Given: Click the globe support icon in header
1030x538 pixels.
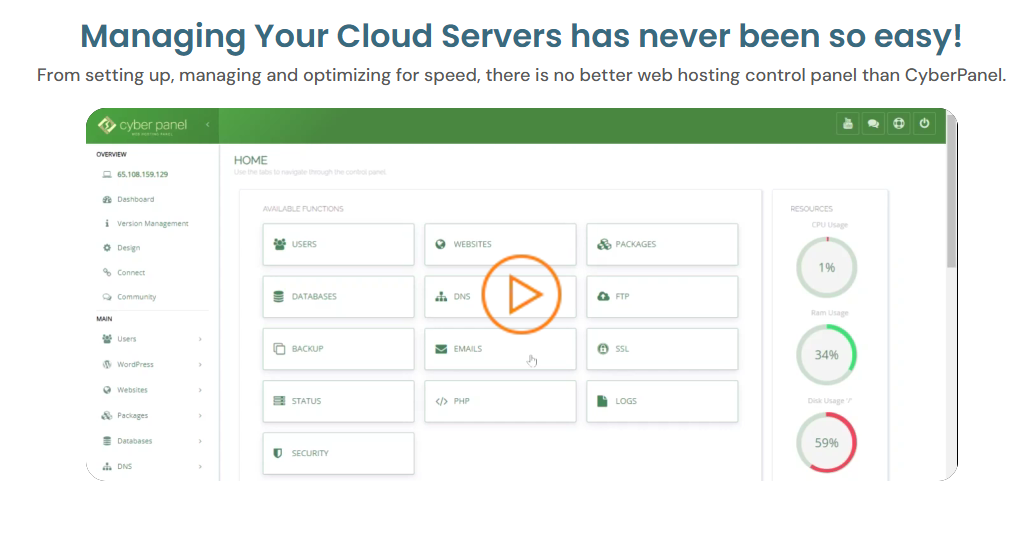Looking at the screenshot, I should point(899,124).
